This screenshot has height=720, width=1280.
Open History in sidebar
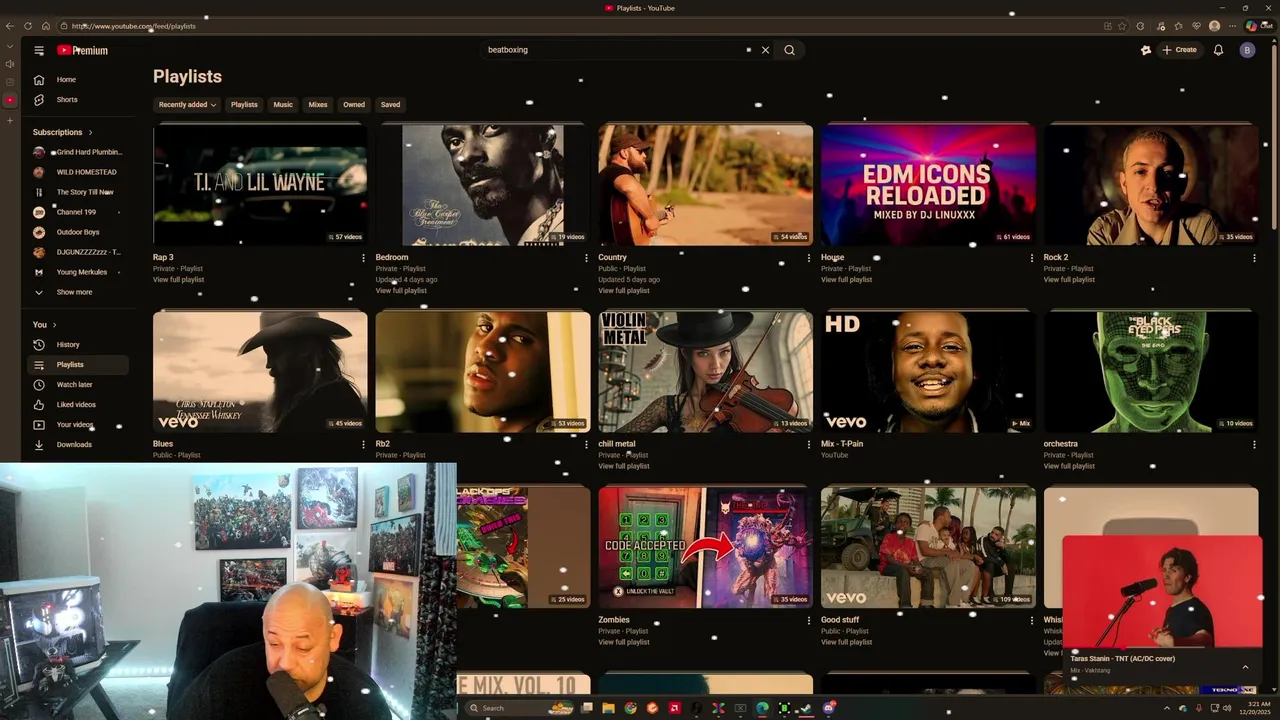pyautogui.click(x=78, y=344)
